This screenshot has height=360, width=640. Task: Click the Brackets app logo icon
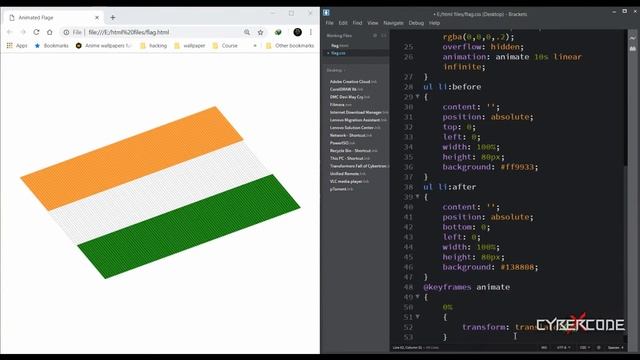(x=326, y=13)
